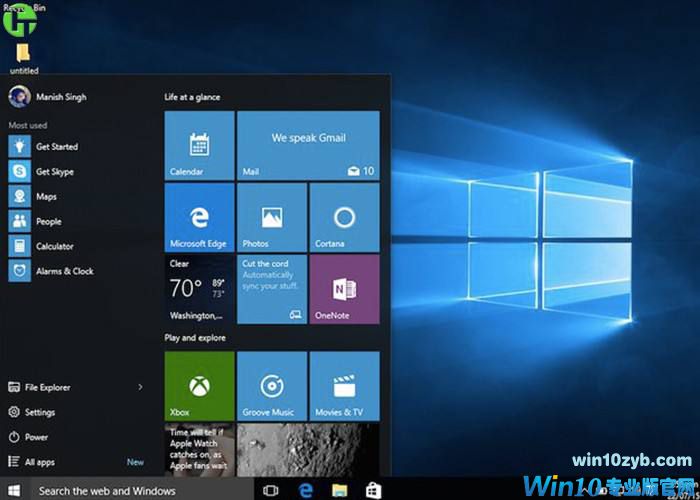
Task: Launch the Xbox tile
Action: point(199,386)
